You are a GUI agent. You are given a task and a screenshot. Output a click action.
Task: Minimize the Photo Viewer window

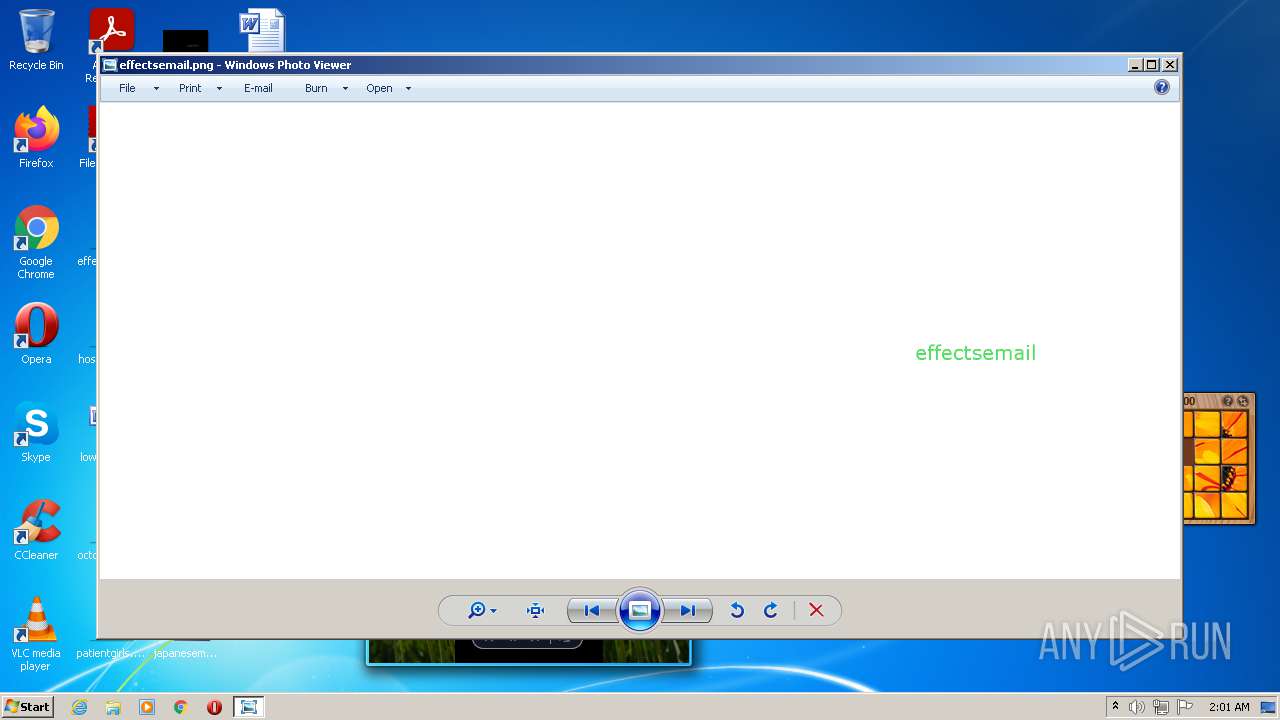1135,65
